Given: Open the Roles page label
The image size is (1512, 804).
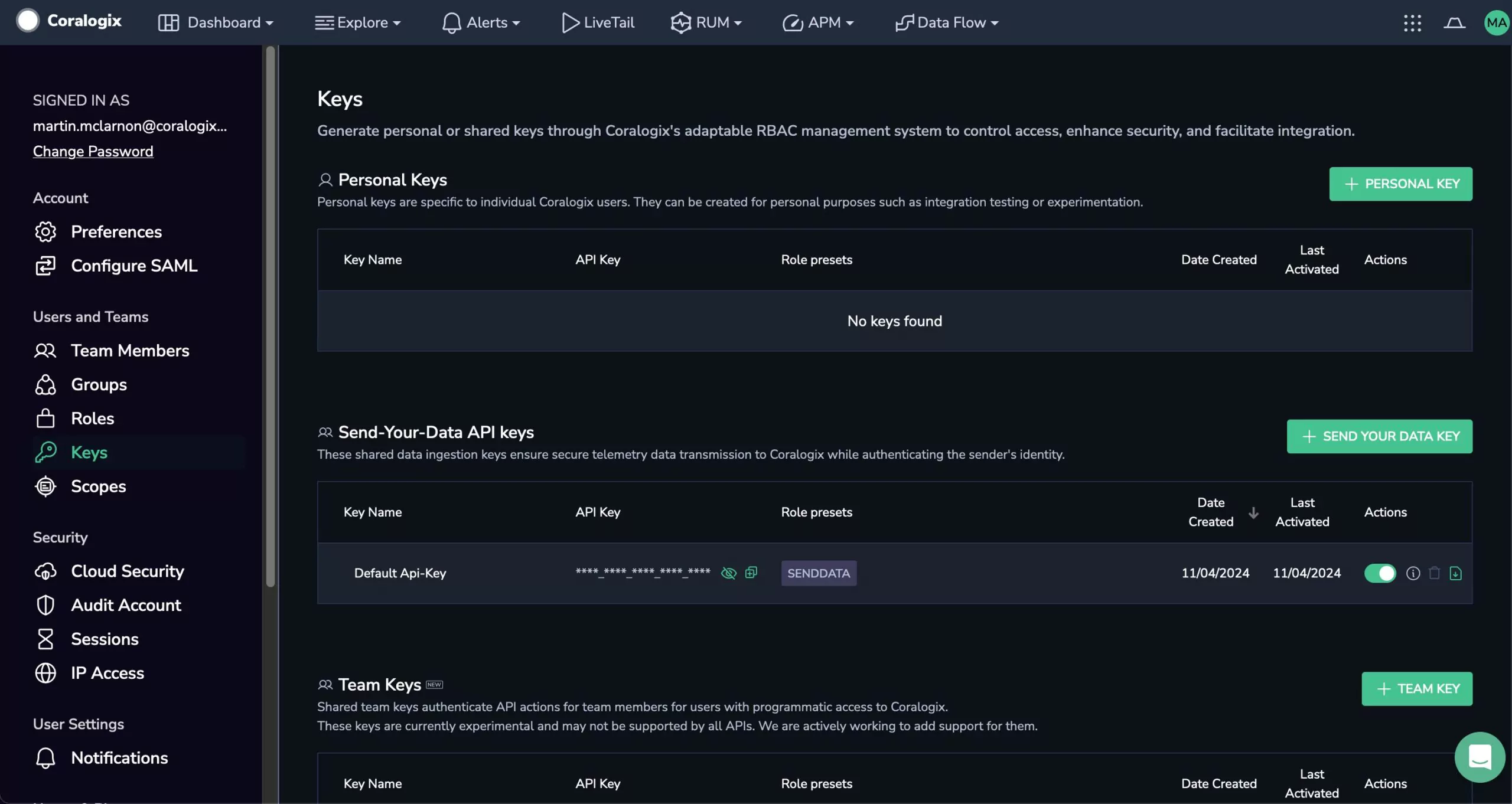Looking at the screenshot, I should [93, 419].
